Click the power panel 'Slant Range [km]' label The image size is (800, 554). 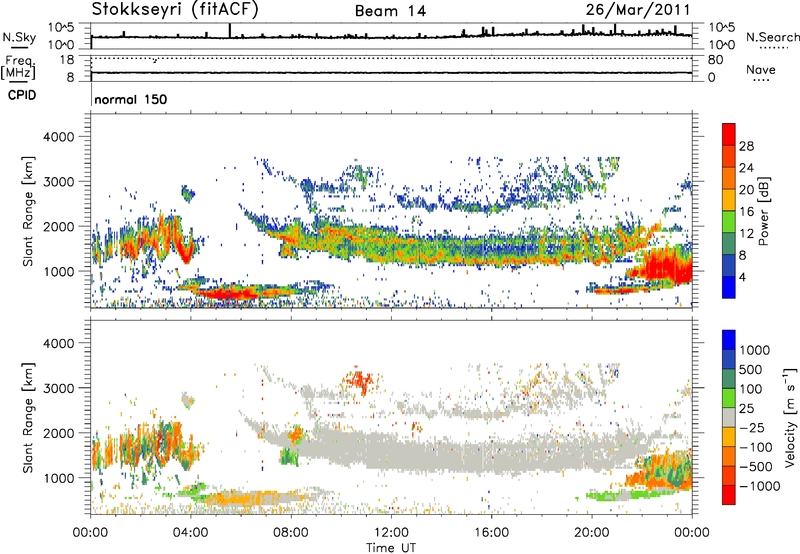(28, 211)
